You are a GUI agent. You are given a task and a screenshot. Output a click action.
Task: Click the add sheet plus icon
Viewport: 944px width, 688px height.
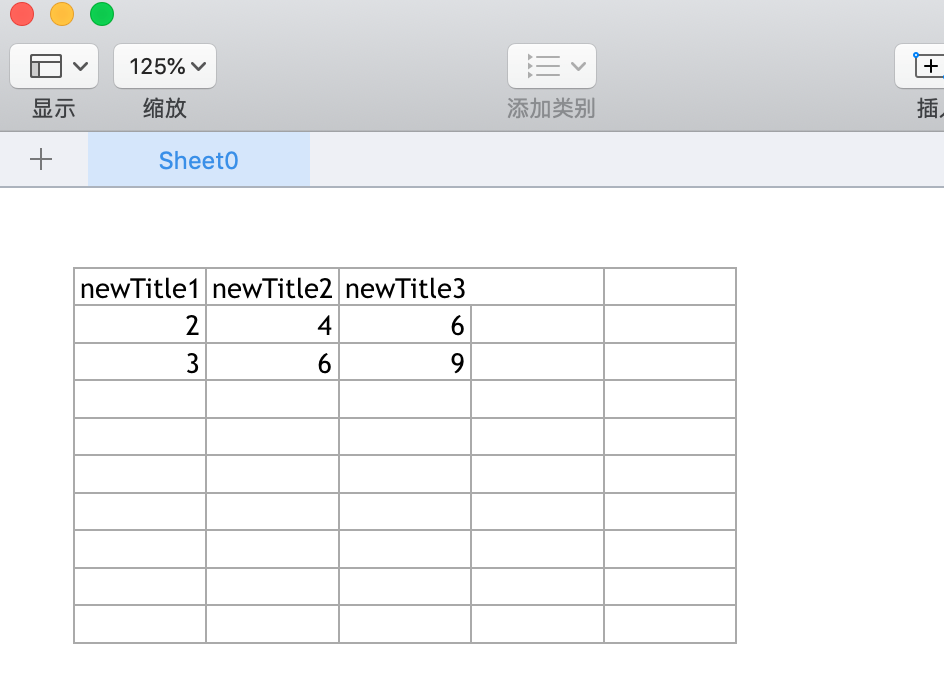[x=42, y=160]
